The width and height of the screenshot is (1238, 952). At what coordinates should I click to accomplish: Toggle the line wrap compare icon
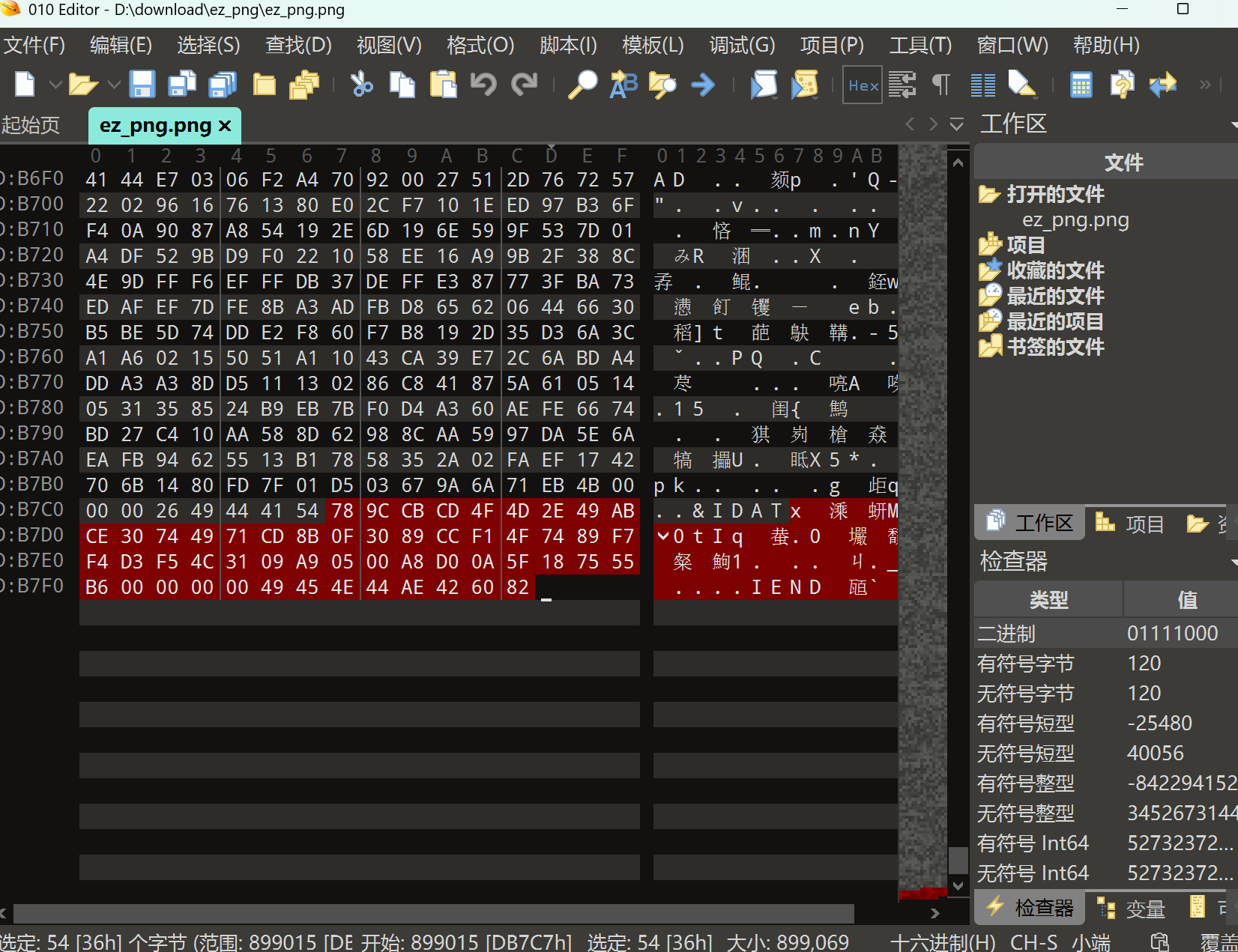[902, 84]
